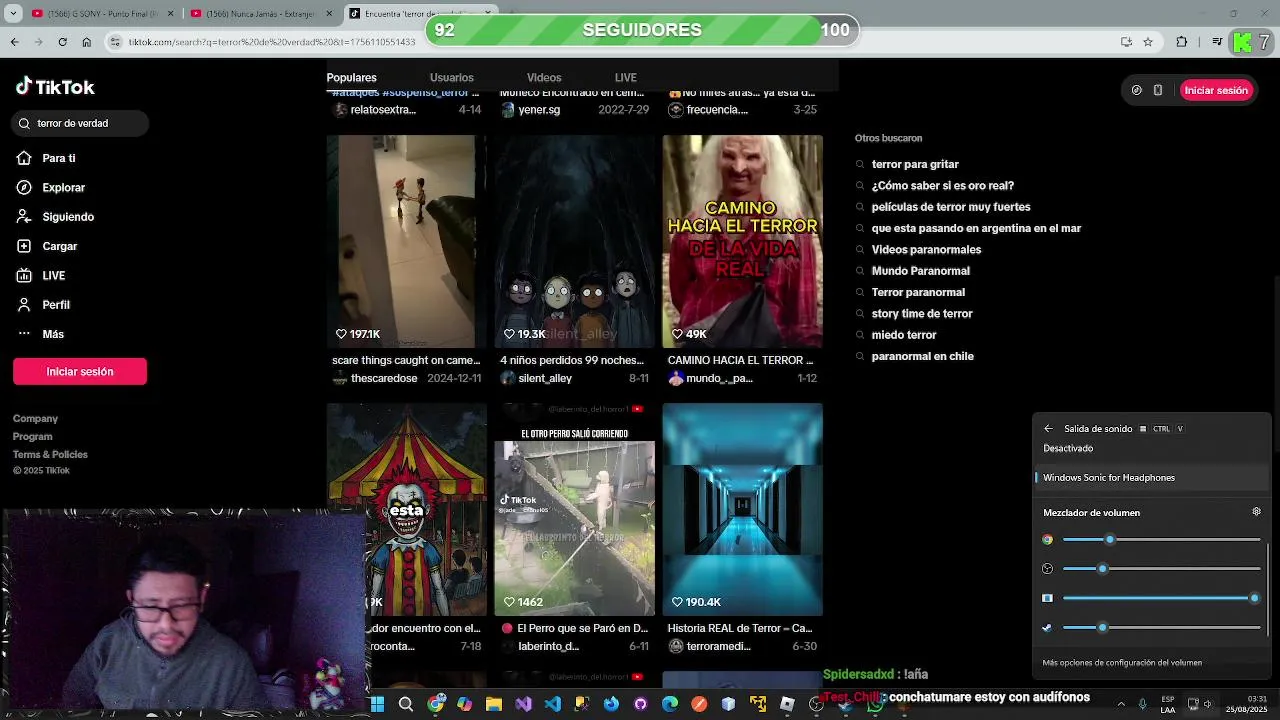1280x720 pixels.
Task: Switch to the Usuarios tab
Action: pyautogui.click(x=452, y=77)
